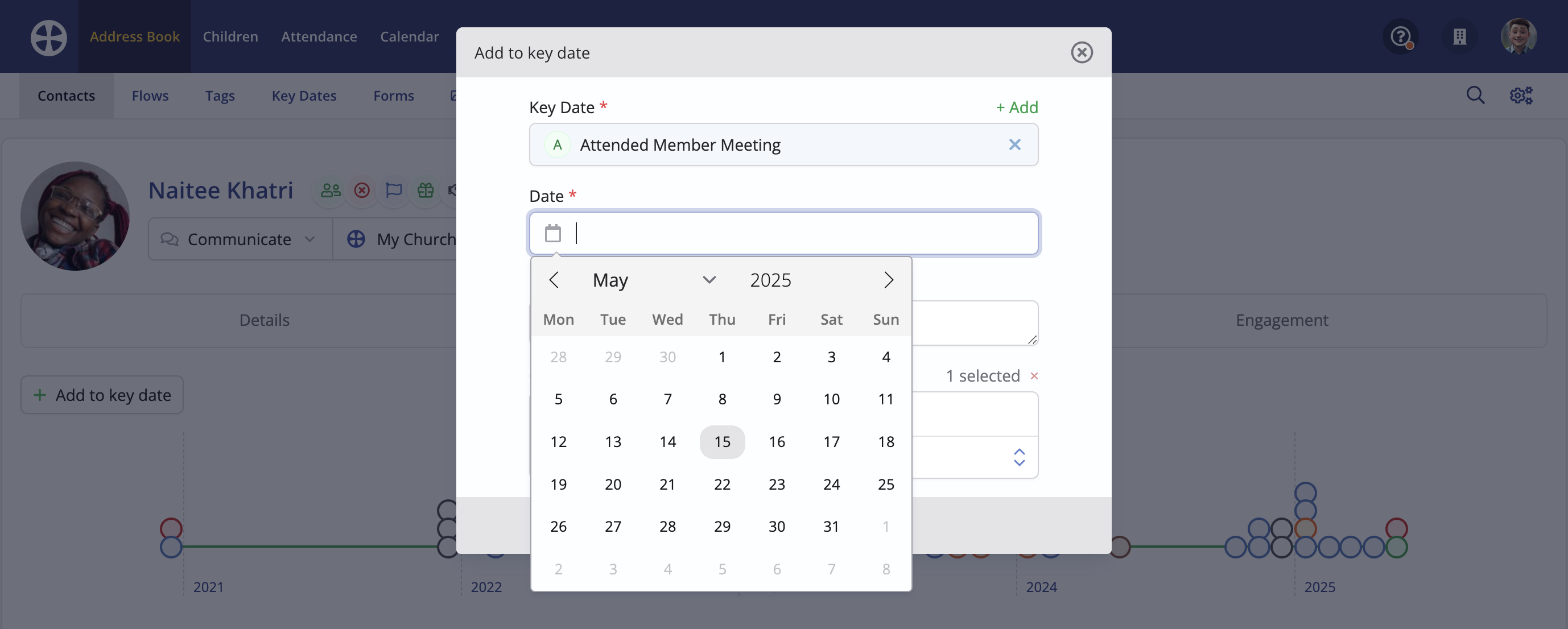Switch to the Tags tab

tap(220, 96)
